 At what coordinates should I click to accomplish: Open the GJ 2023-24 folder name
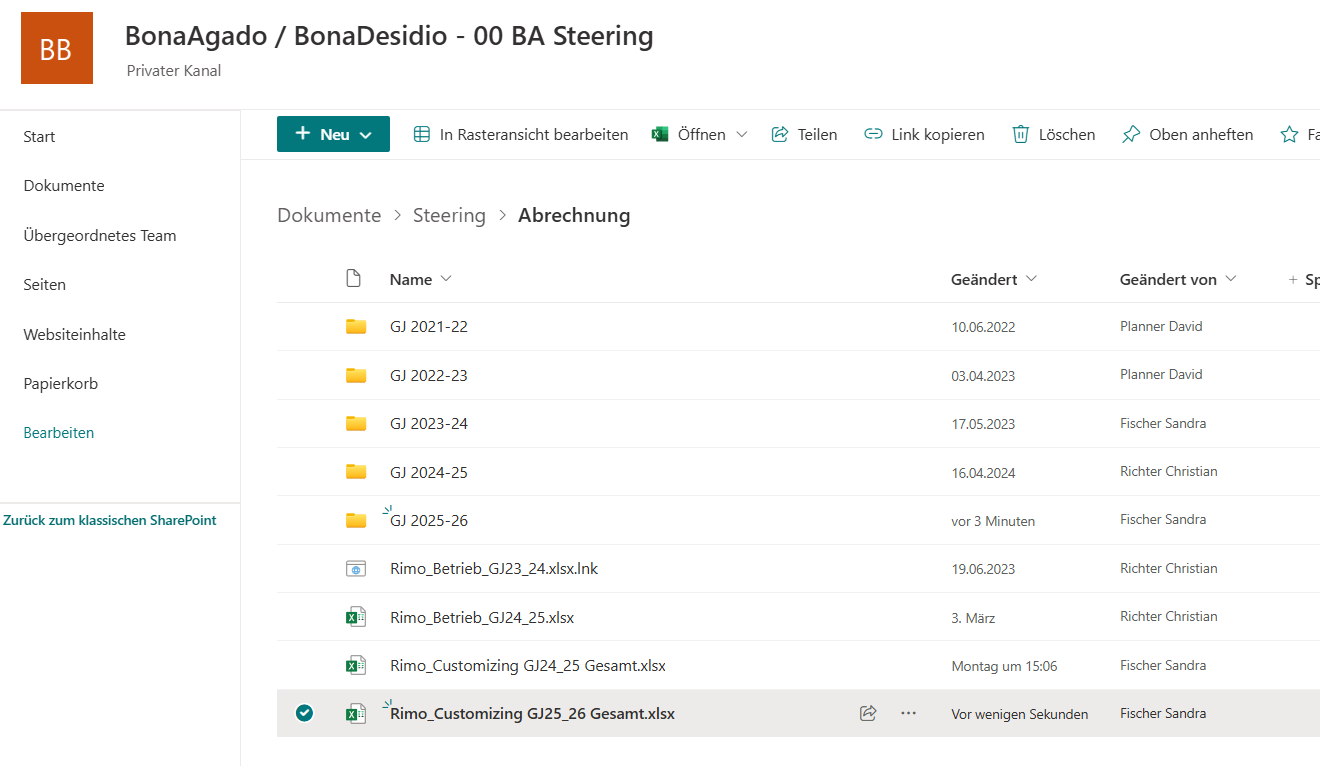pos(429,423)
